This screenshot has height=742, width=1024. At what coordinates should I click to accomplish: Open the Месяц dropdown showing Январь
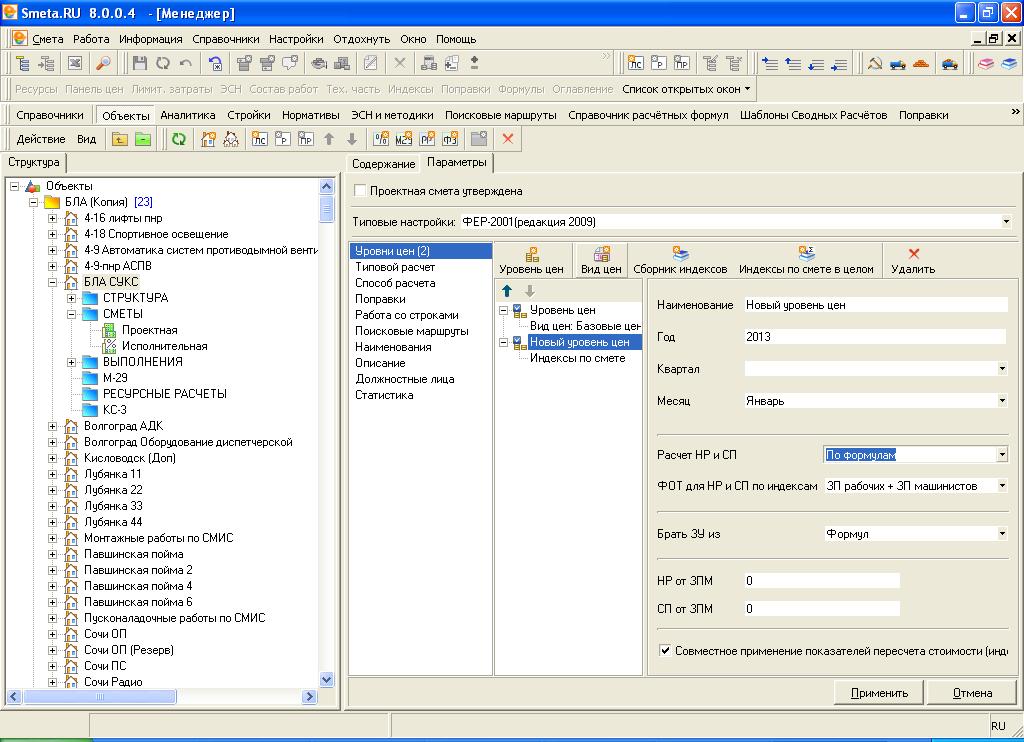[x=1002, y=401]
